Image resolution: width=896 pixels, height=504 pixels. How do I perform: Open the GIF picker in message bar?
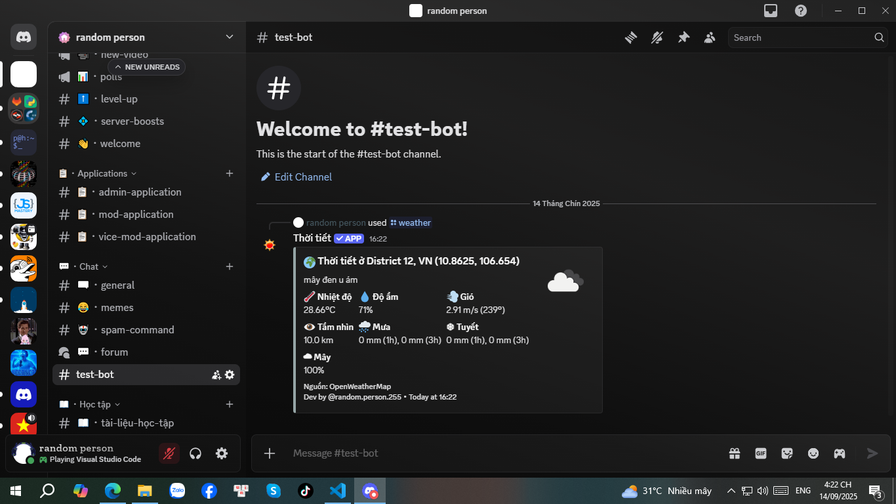tap(760, 453)
